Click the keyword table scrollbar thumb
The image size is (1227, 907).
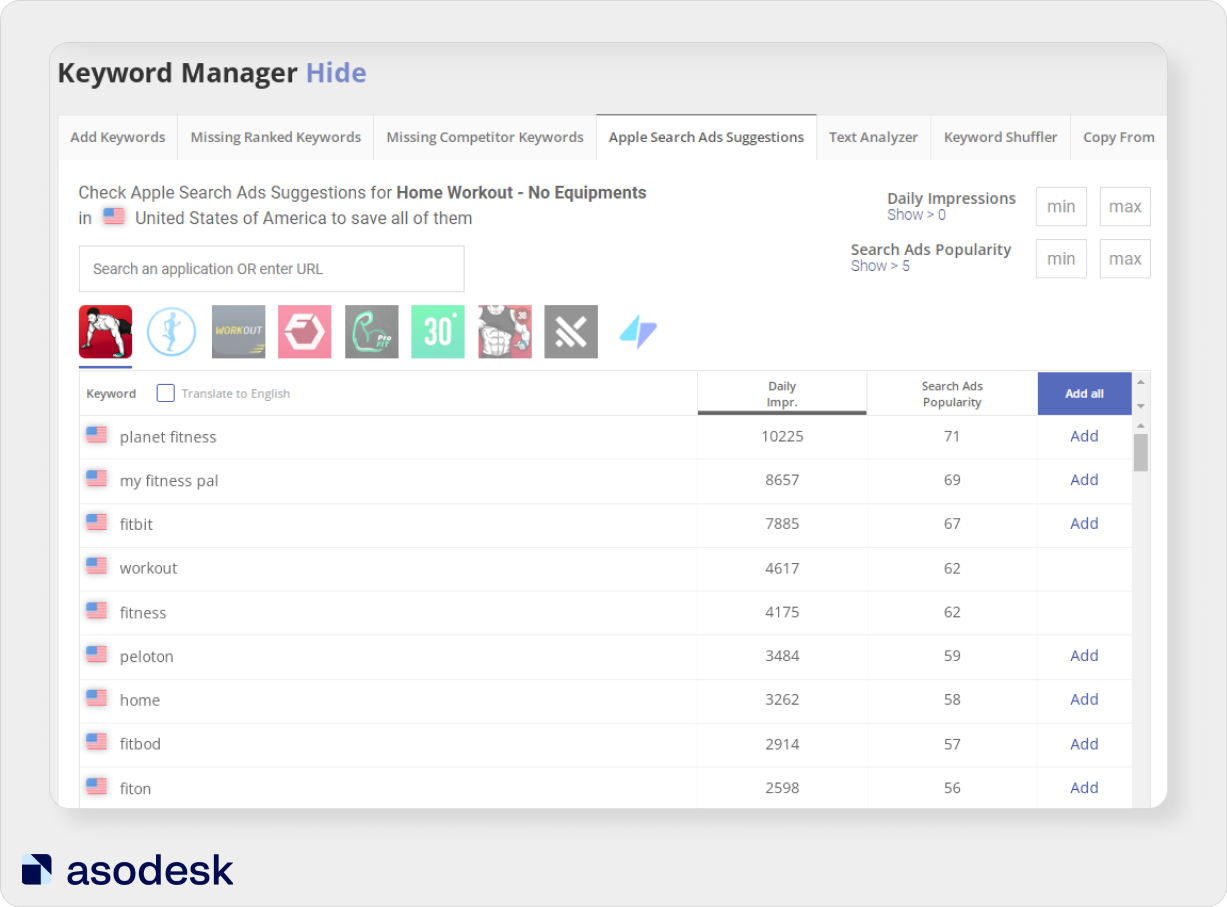click(1141, 452)
